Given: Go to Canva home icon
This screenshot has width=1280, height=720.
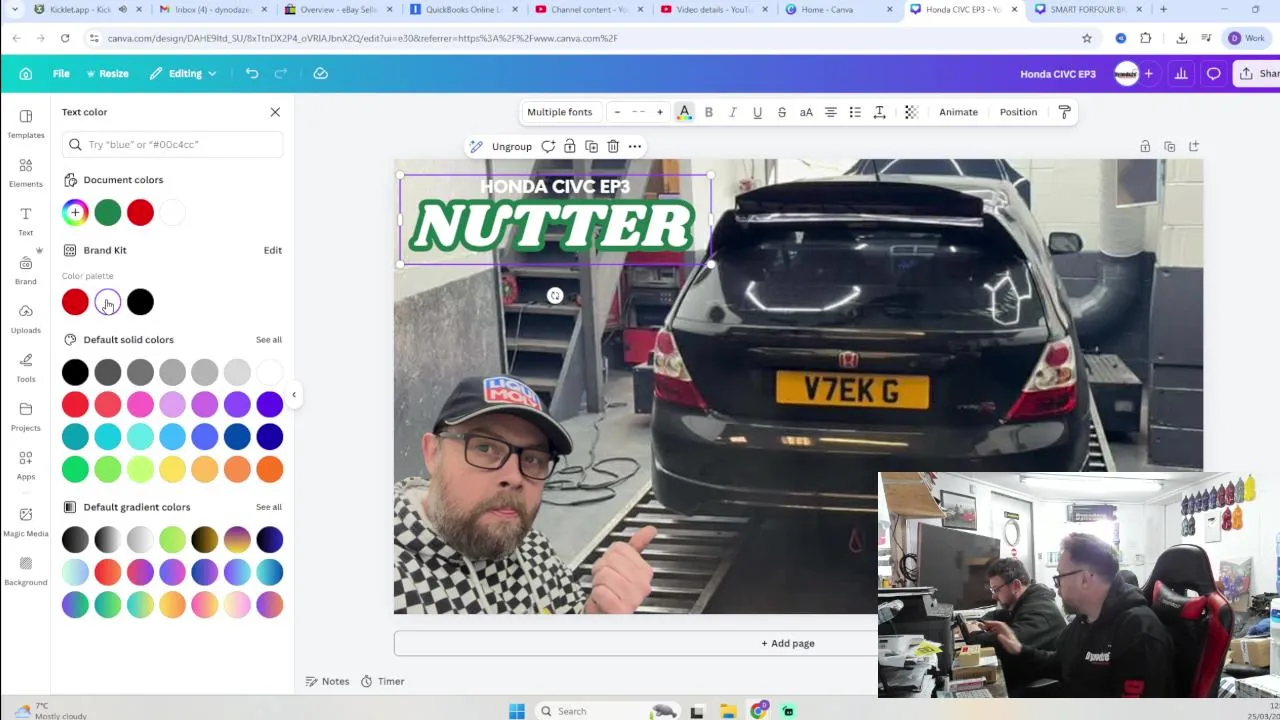Looking at the screenshot, I should click(26, 73).
